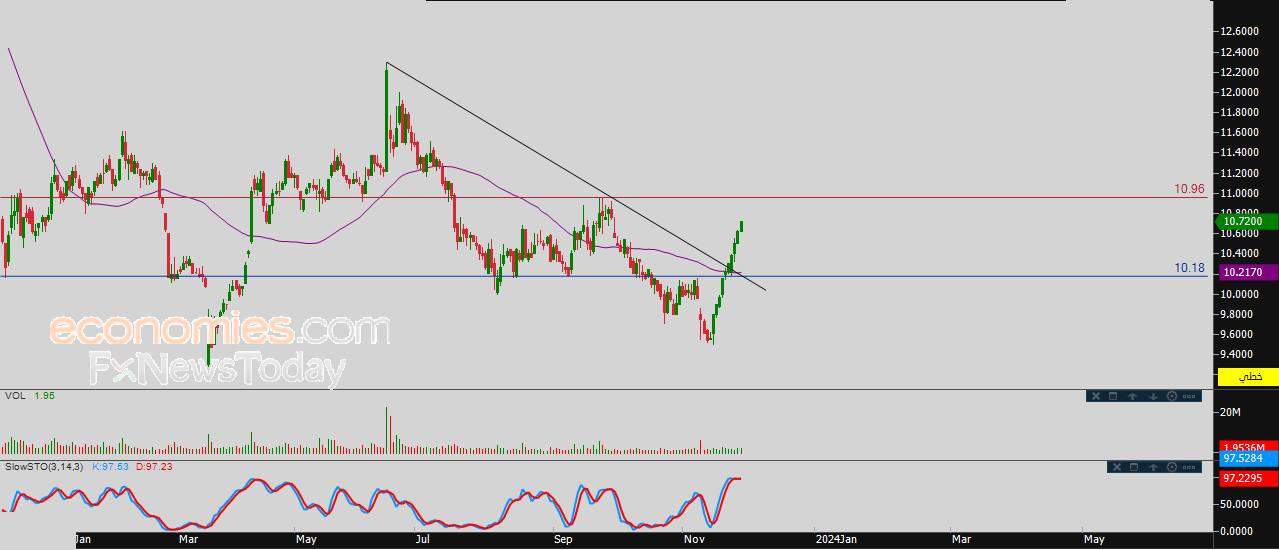
Task: Move the SlowSTO panel up
Action: click(1153, 467)
